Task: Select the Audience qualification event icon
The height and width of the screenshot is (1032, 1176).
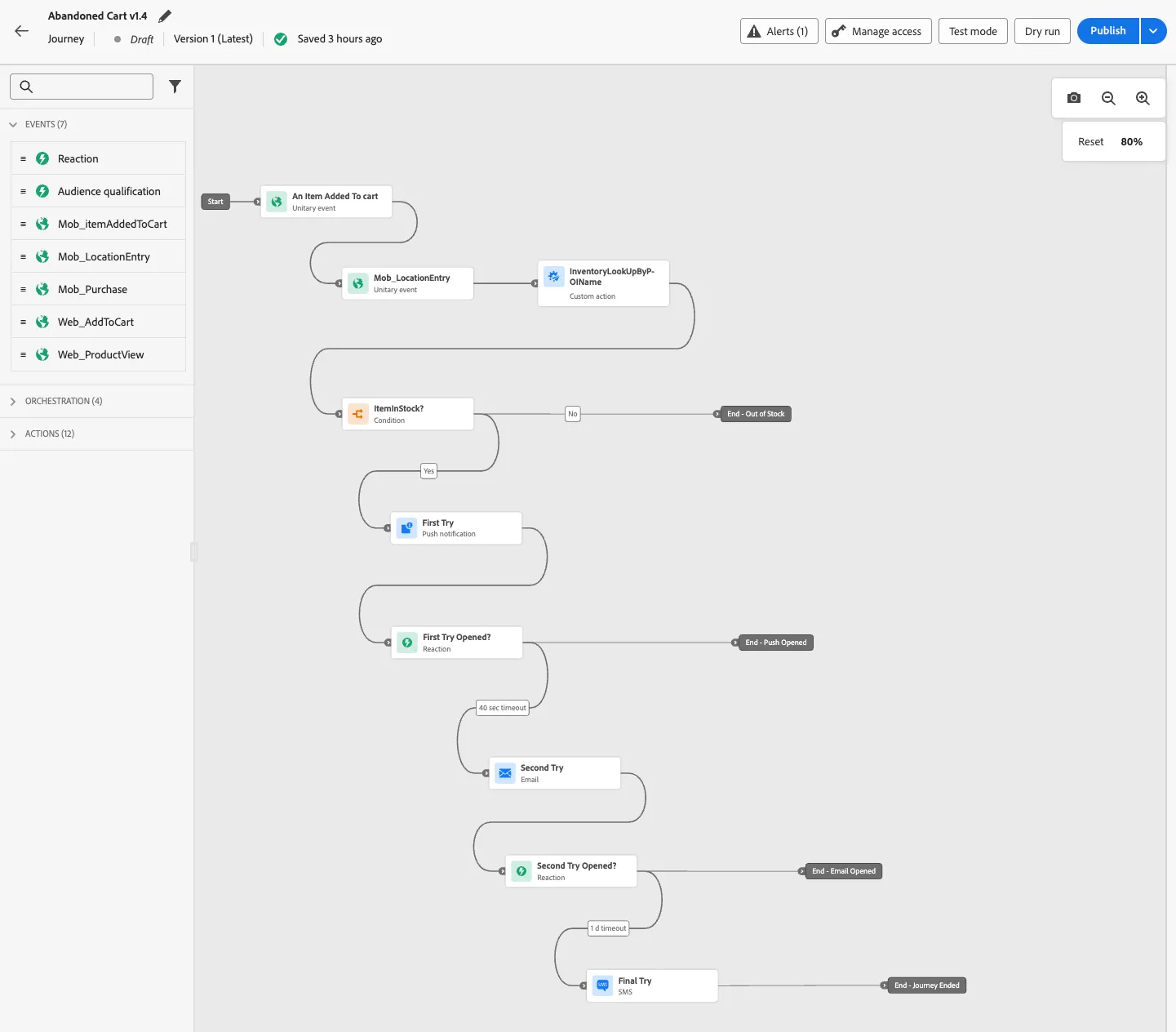Action: pyautogui.click(x=42, y=191)
